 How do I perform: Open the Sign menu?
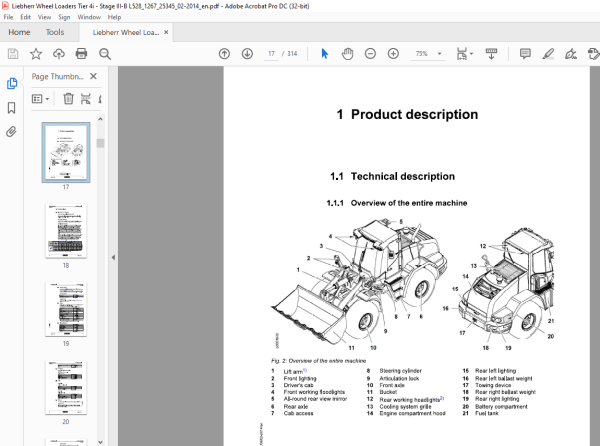[64, 17]
